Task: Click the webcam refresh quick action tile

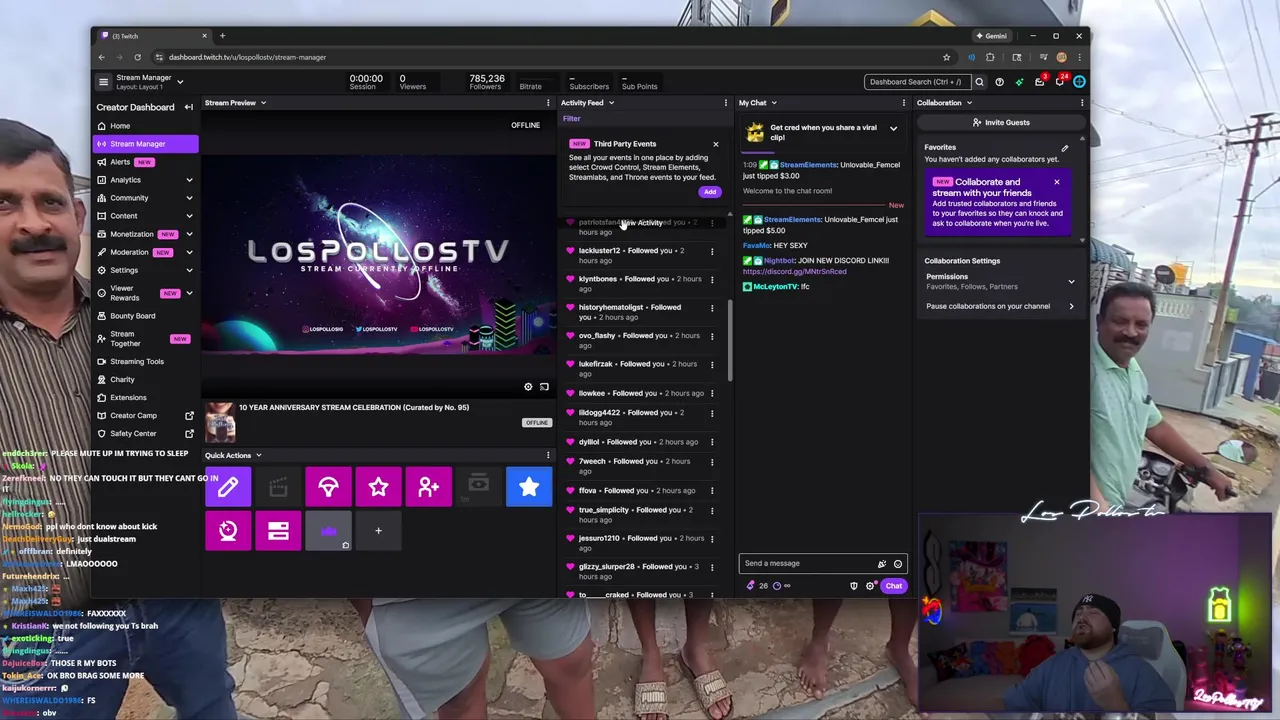Action: 228,531
